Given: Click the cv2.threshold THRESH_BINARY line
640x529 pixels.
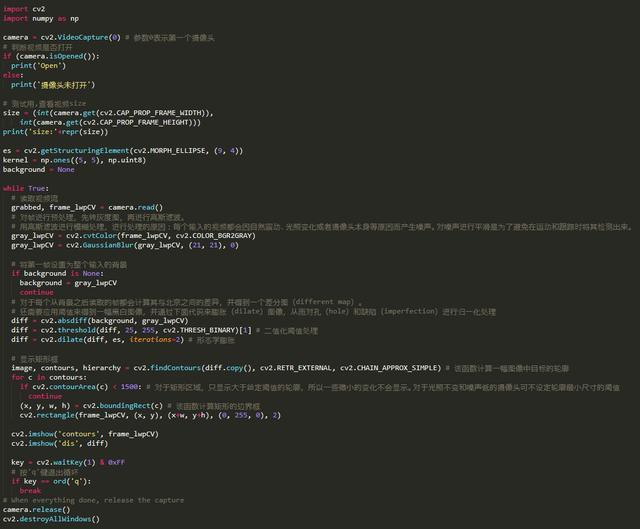Looking at the screenshot, I should click(131, 330).
